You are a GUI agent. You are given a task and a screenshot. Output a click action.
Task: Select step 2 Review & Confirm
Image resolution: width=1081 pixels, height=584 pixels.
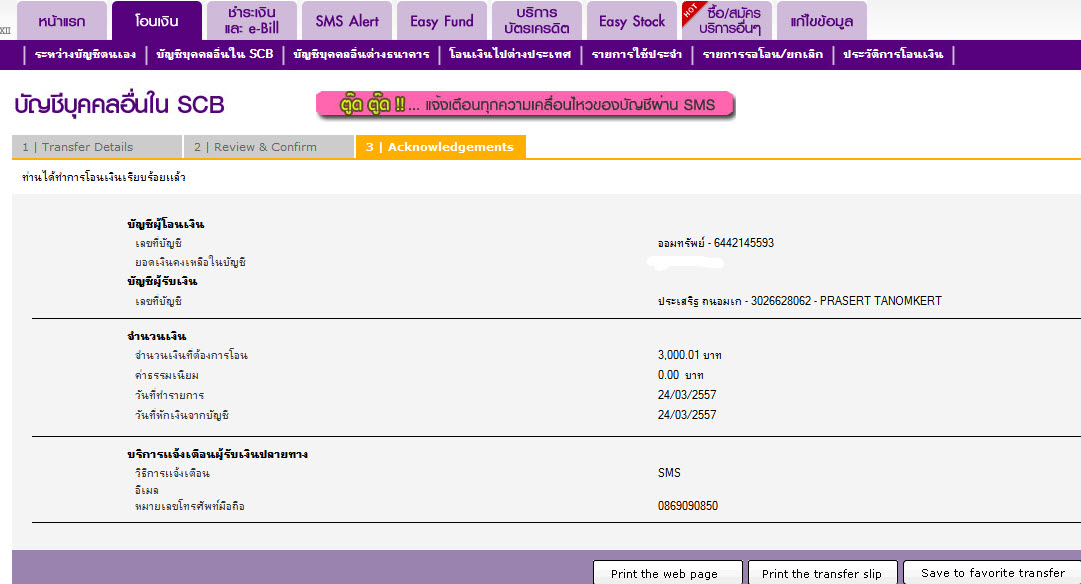pyautogui.click(x=269, y=147)
